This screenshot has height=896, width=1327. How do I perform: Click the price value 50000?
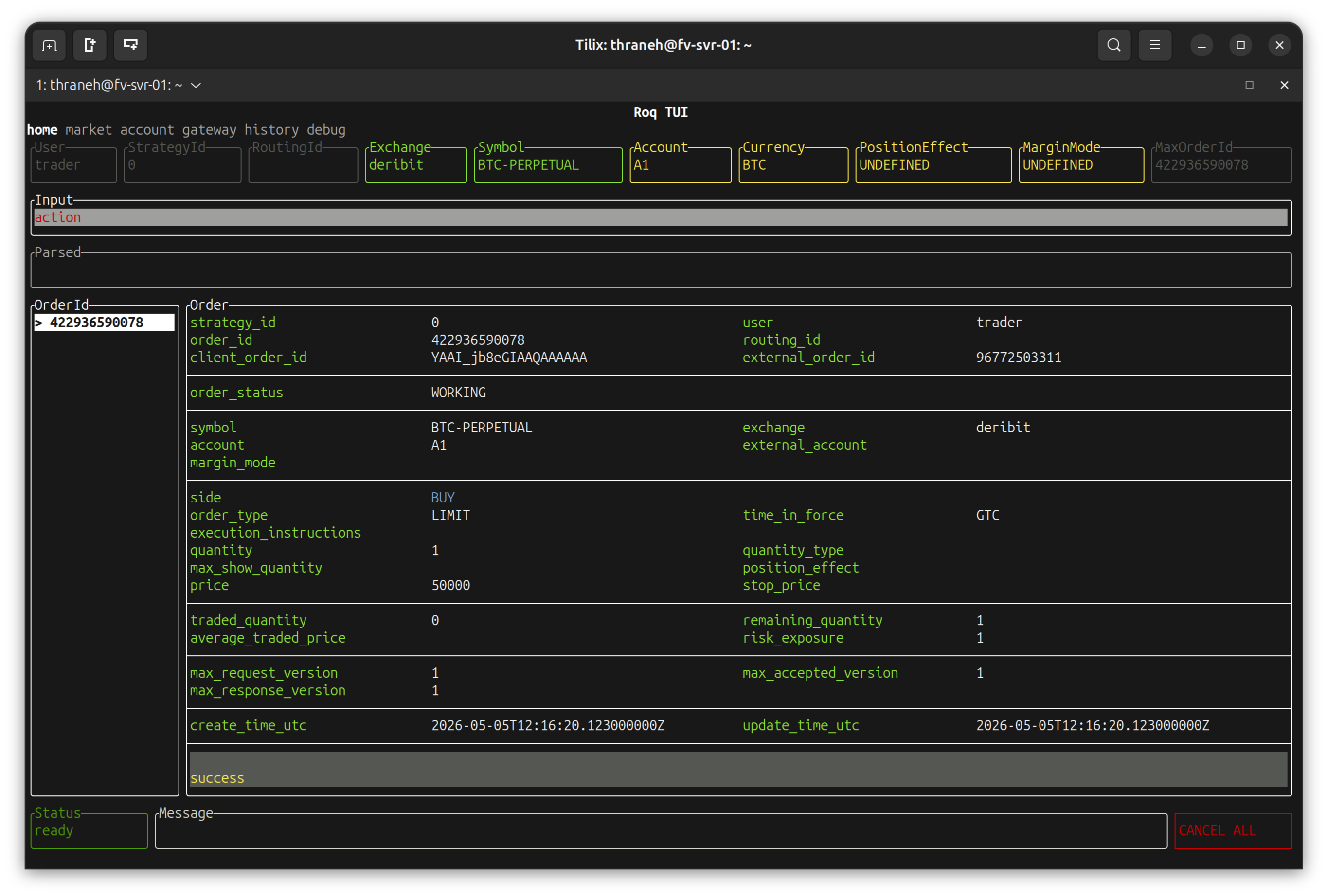click(x=450, y=585)
